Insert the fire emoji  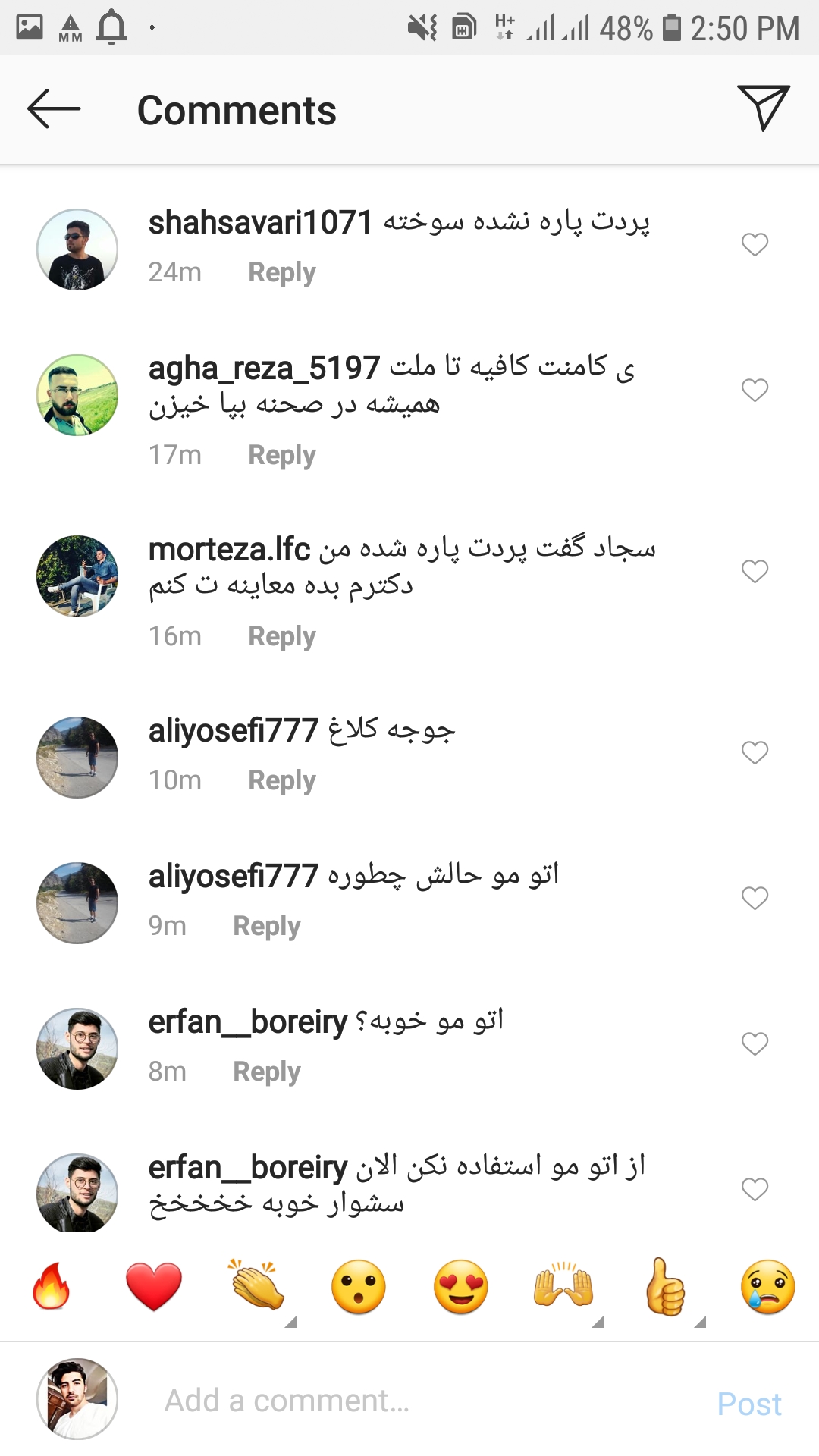pyautogui.click(x=51, y=1286)
